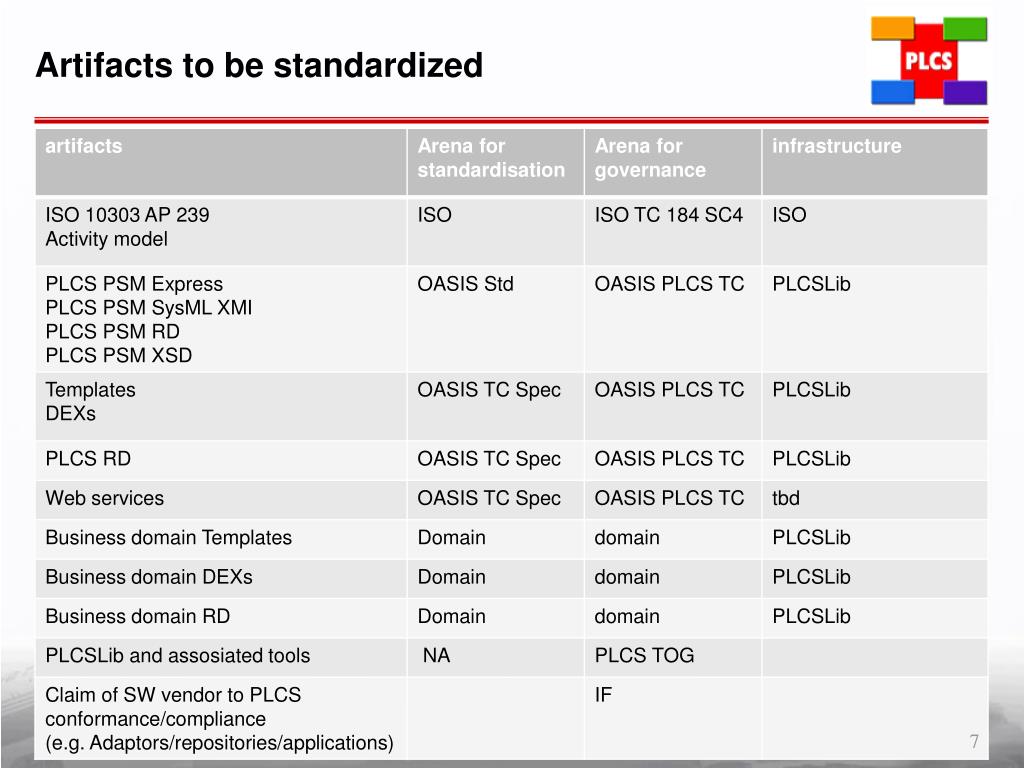Select the "PLCS PSM SysML XMI" line
Viewport: 1024px width, 768px height.
(148, 308)
